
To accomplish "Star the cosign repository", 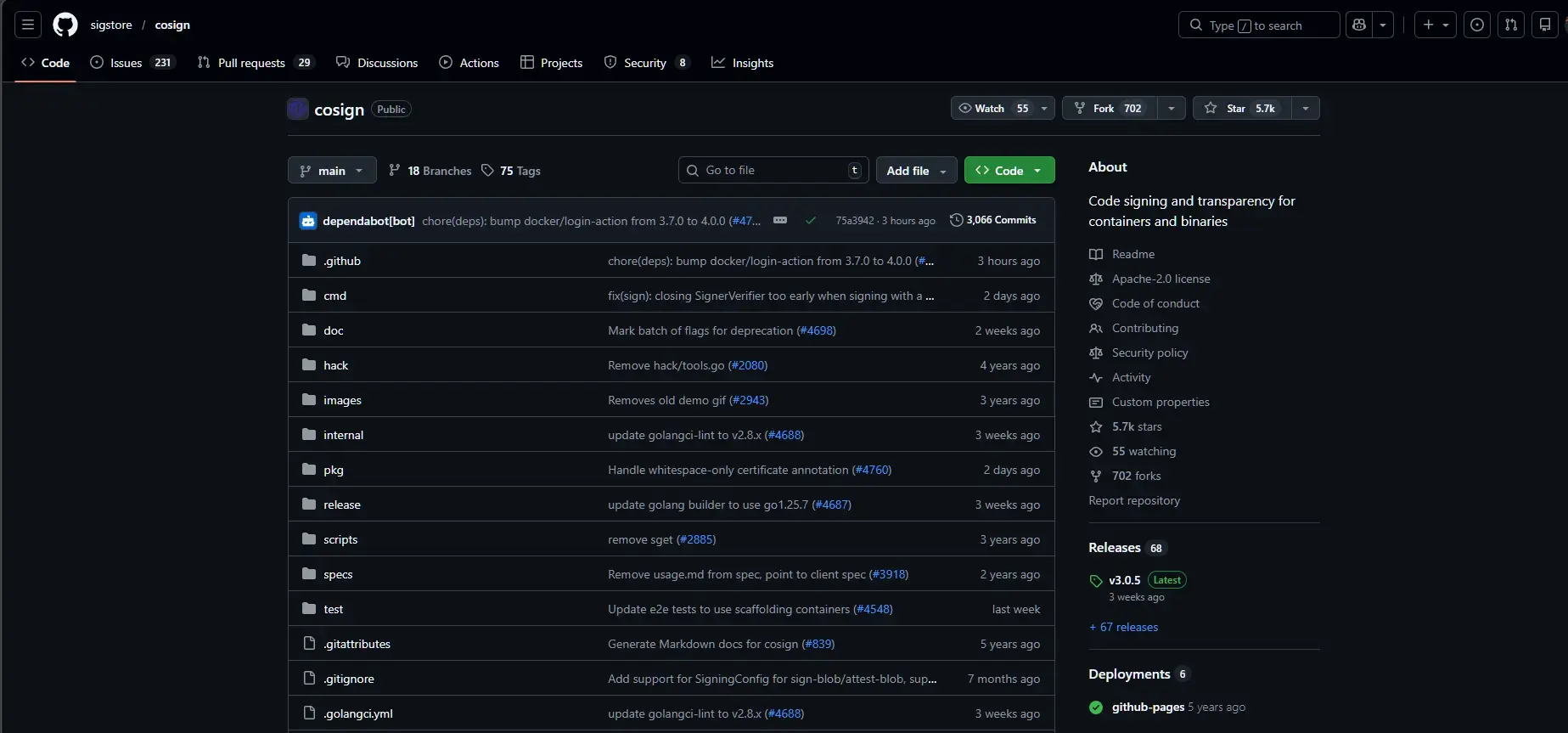I will [1242, 108].
